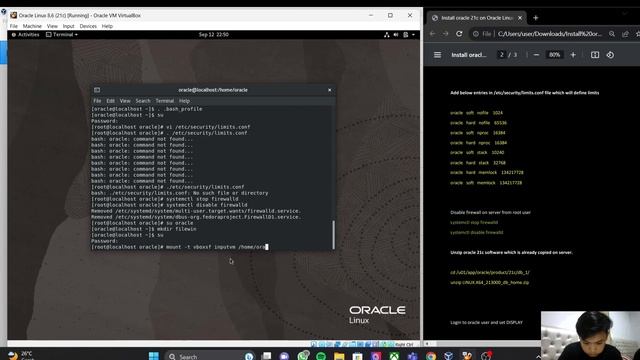This screenshot has width=640, height=360.
Task: Open terminal File menu
Action: pos(97,101)
